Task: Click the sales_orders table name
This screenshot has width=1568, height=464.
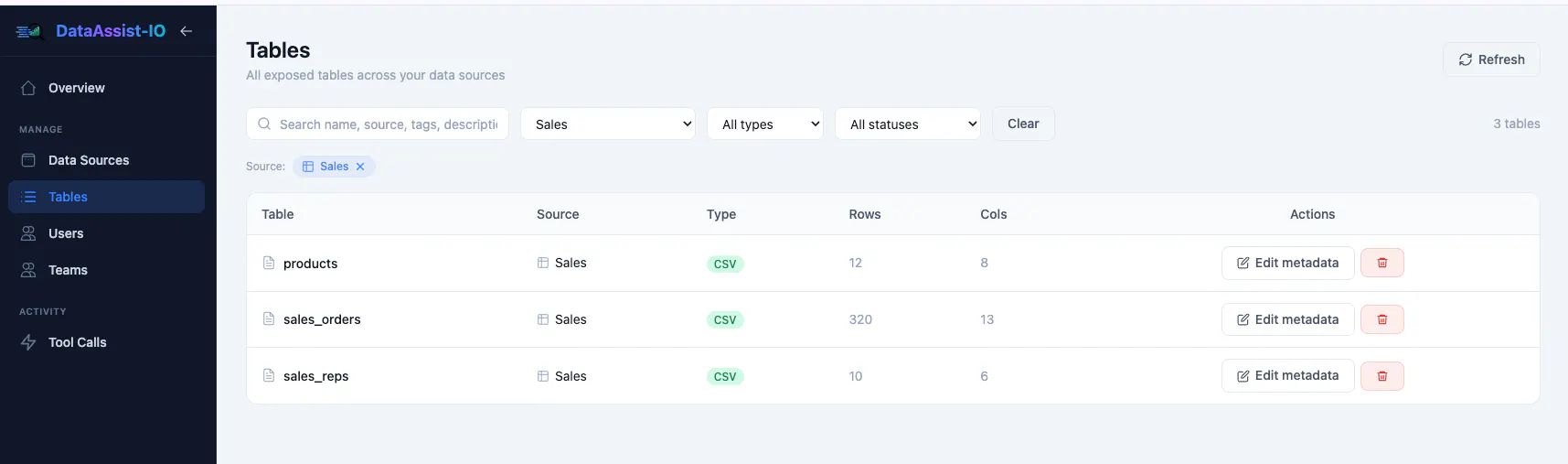Action: click(x=322, y=319)
